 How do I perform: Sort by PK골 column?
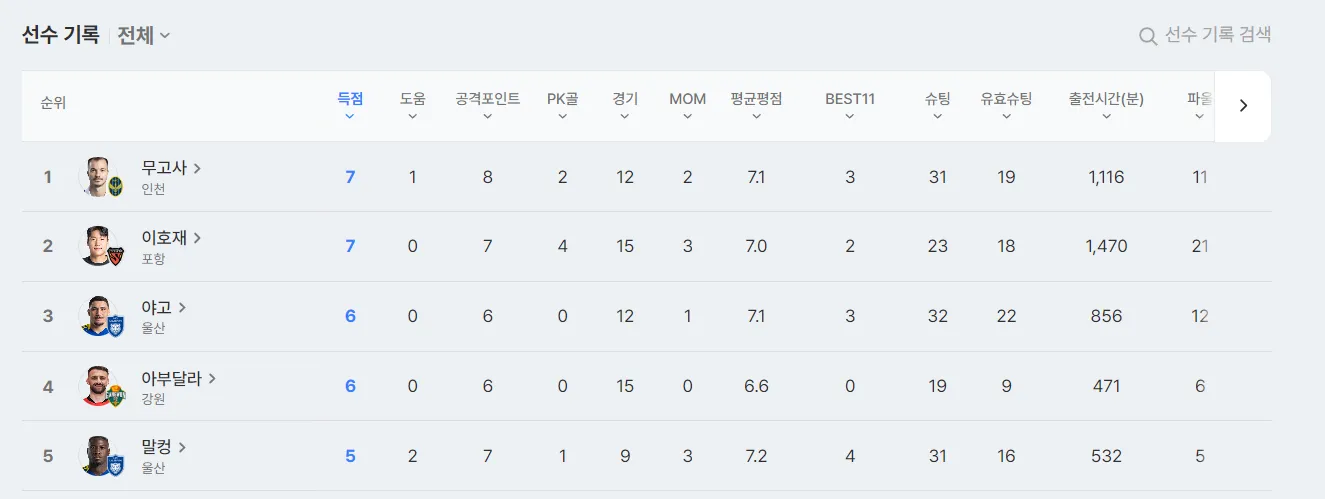(x=562, y=106)
